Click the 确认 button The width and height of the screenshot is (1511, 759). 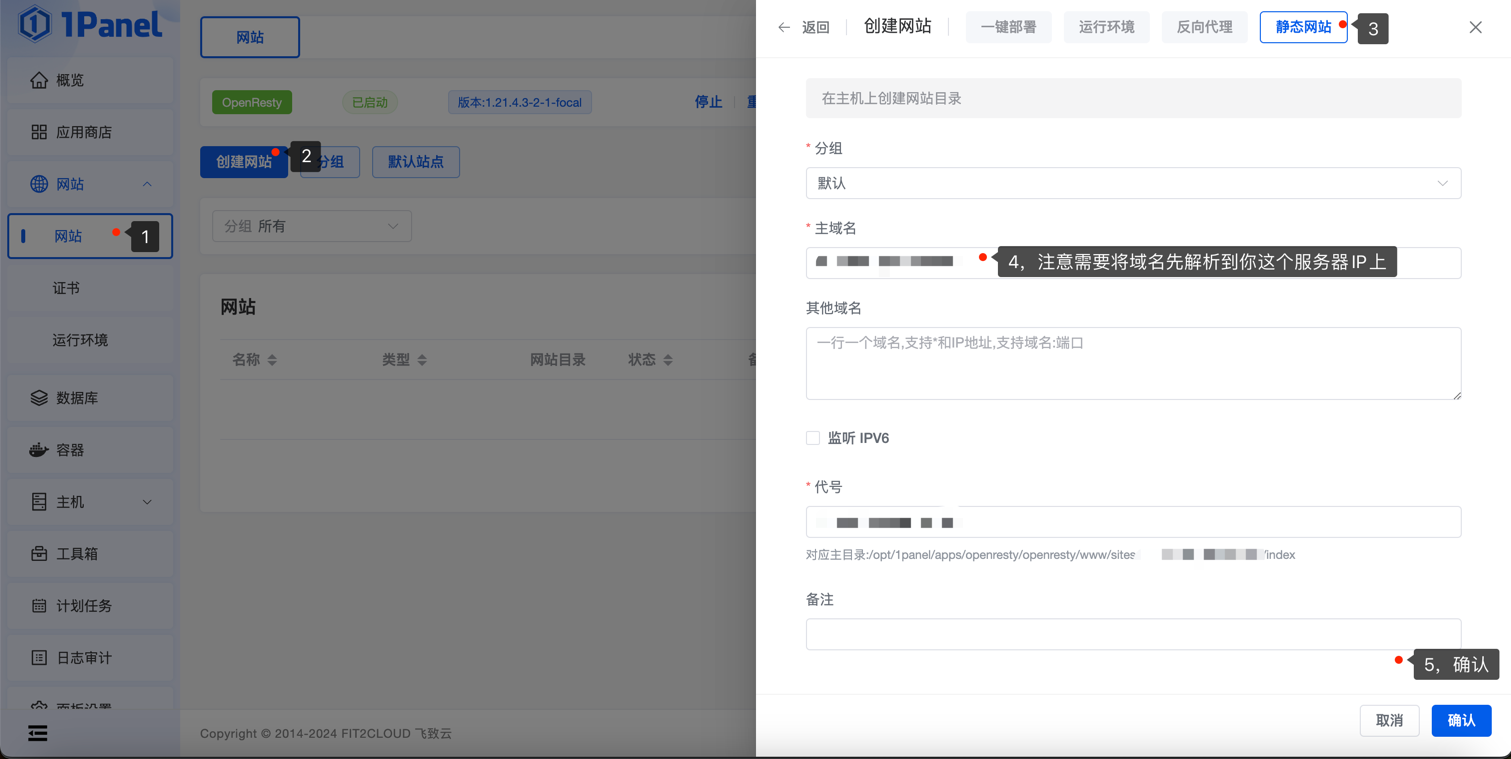pyautogui.click(x=1461, y=720)
